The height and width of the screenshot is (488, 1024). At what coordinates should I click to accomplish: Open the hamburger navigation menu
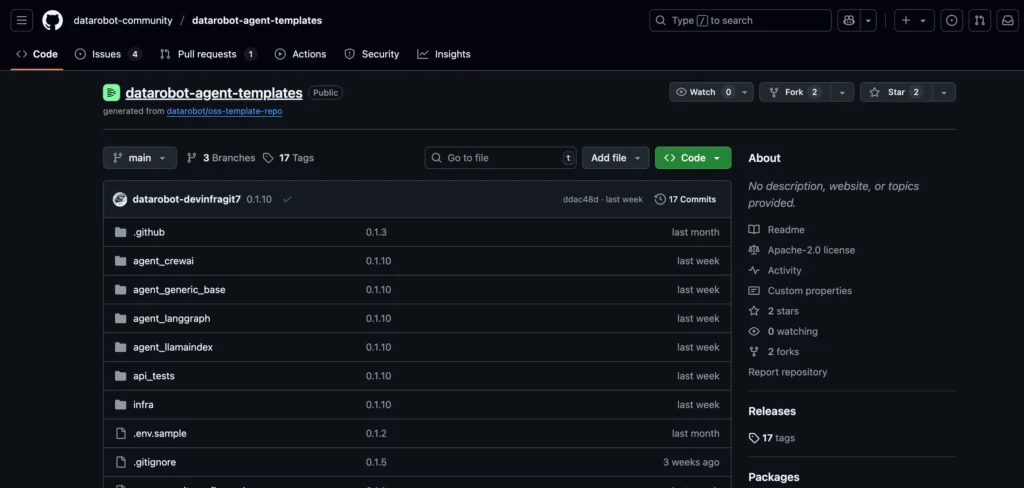22,20
